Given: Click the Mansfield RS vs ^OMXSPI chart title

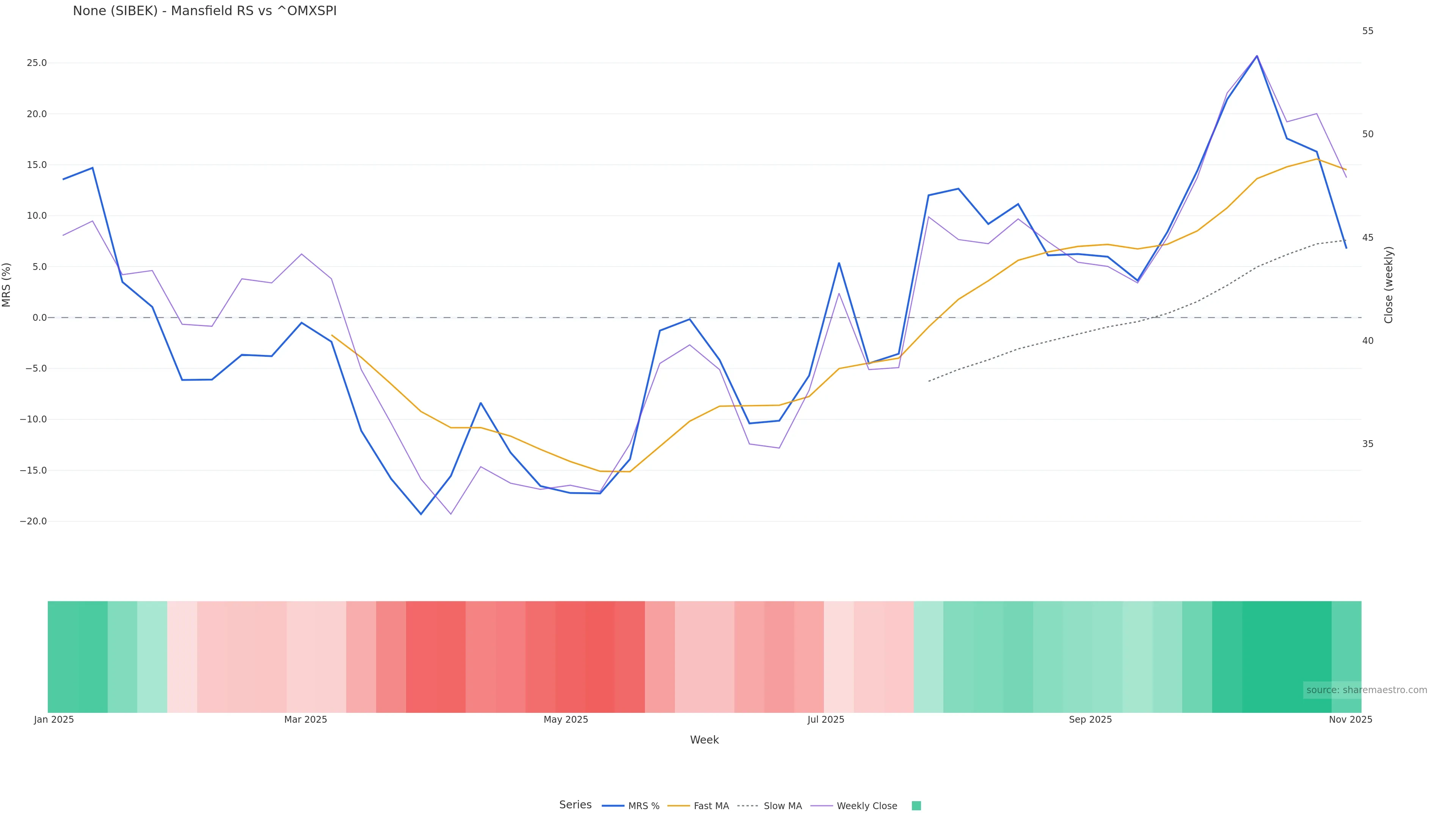Looking at the screenshot, I should (205, 11).
